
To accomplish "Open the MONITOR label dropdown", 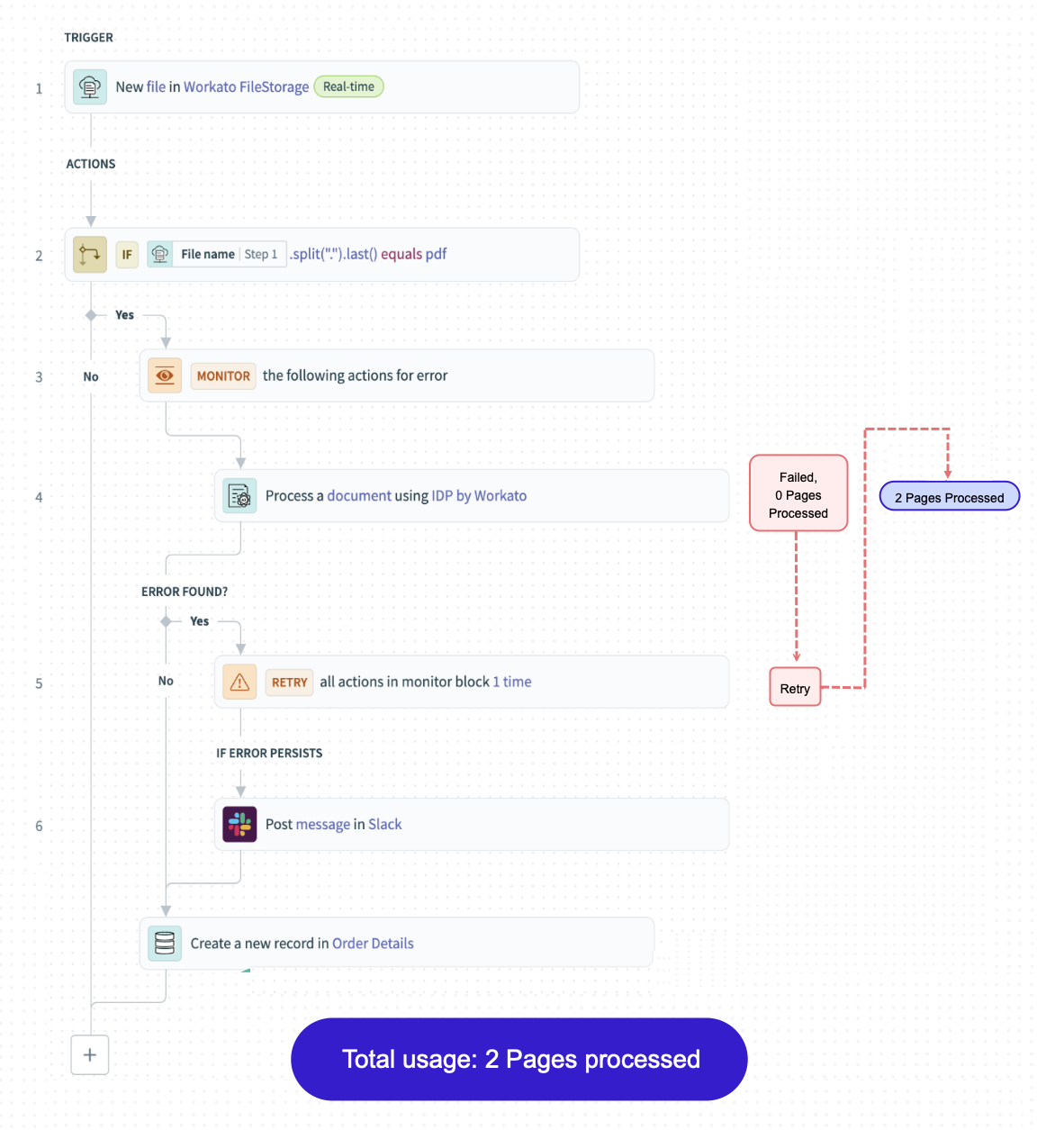I will pos(222,375).
